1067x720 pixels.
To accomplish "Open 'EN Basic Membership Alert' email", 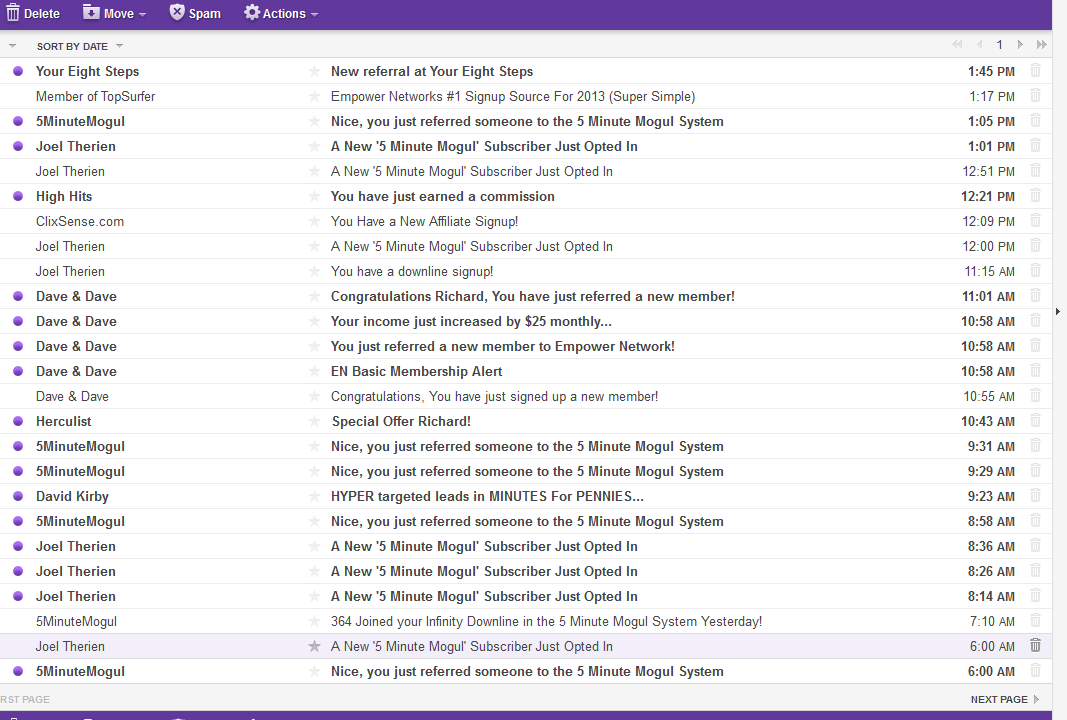I will [416, 371].
